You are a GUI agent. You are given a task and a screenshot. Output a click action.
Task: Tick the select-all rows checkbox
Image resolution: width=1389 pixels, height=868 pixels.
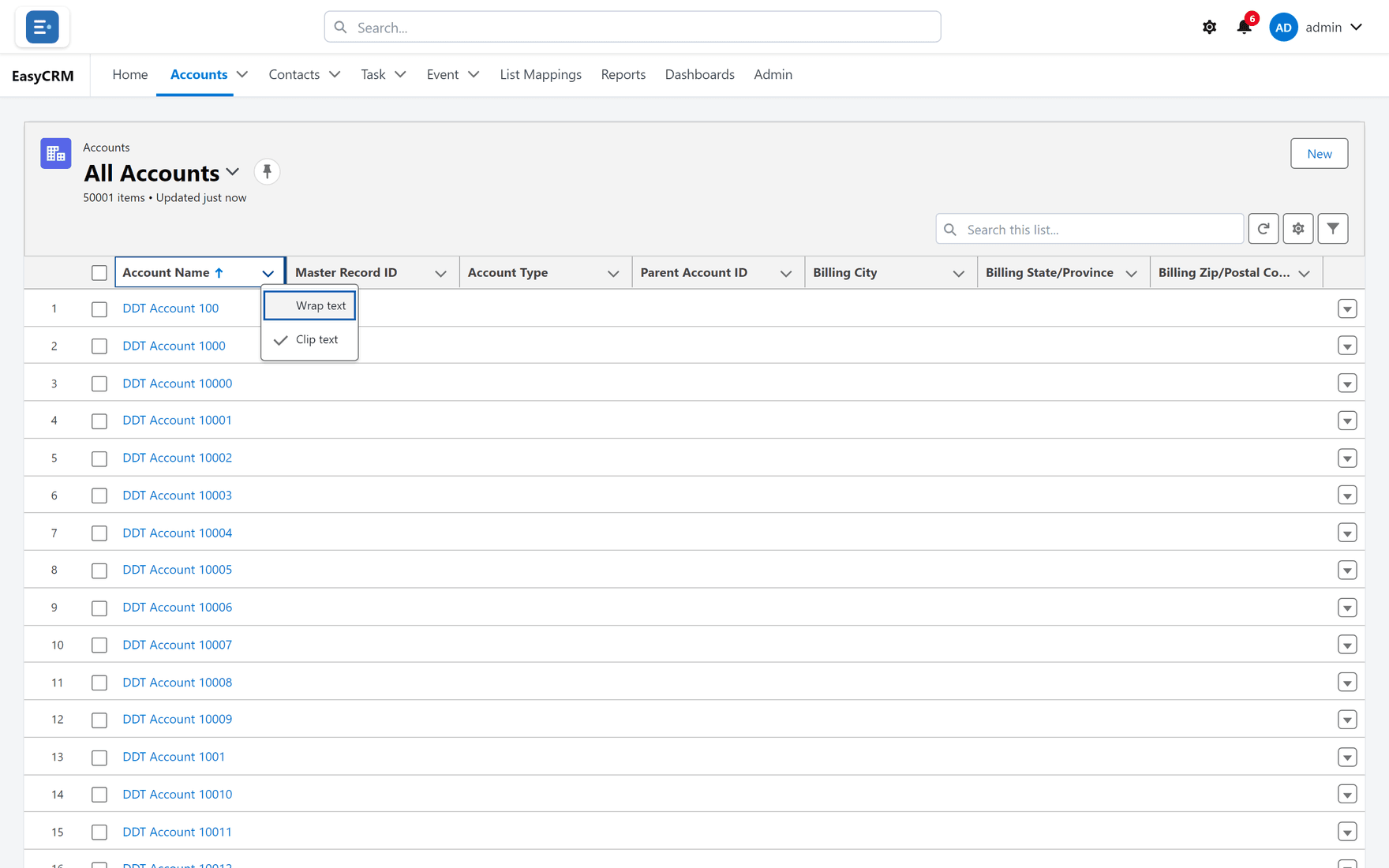click(99, 273)
